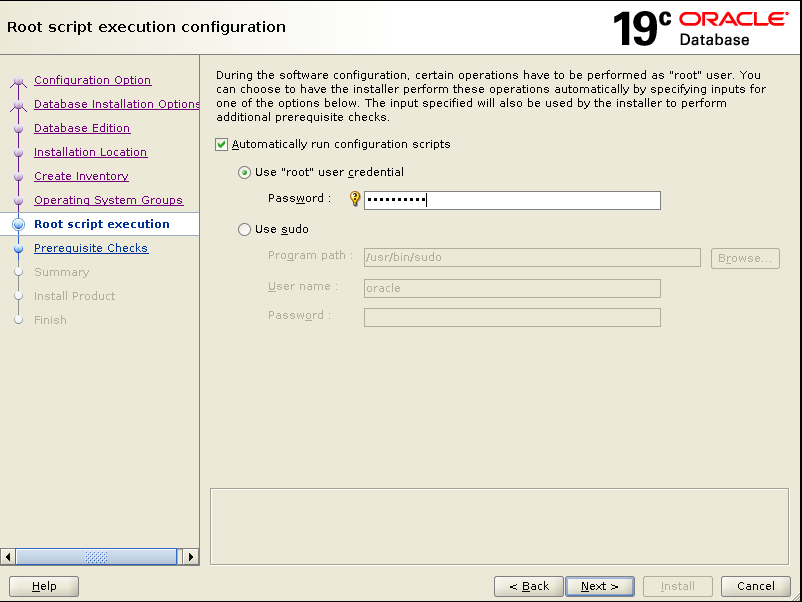Click the sidebar scroll right arrow
The width and height of the screenshot is (802, 602).
pos(191,556)
